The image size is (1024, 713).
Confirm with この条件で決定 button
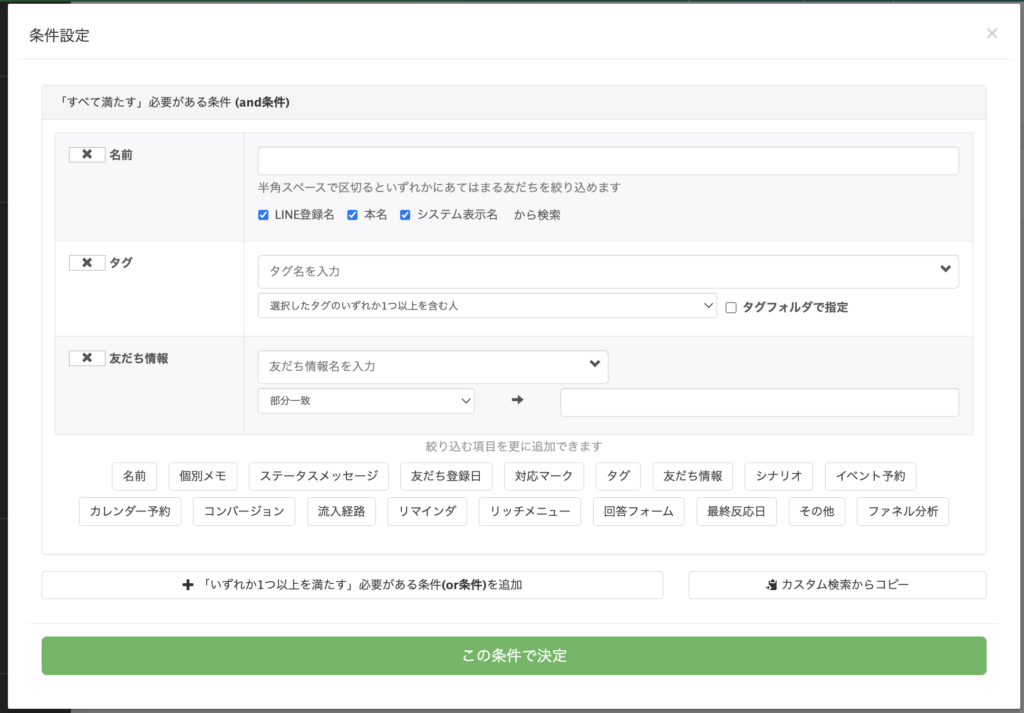pyautogui.click(x=513, y=656)
